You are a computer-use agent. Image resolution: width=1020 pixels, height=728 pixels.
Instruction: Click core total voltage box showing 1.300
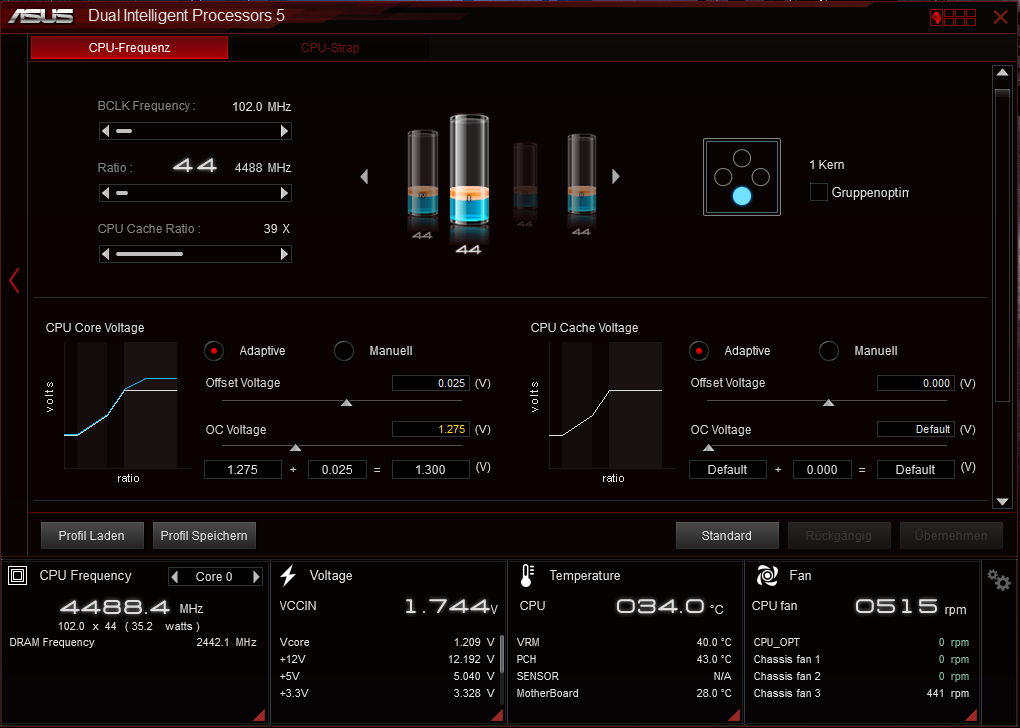431,470
